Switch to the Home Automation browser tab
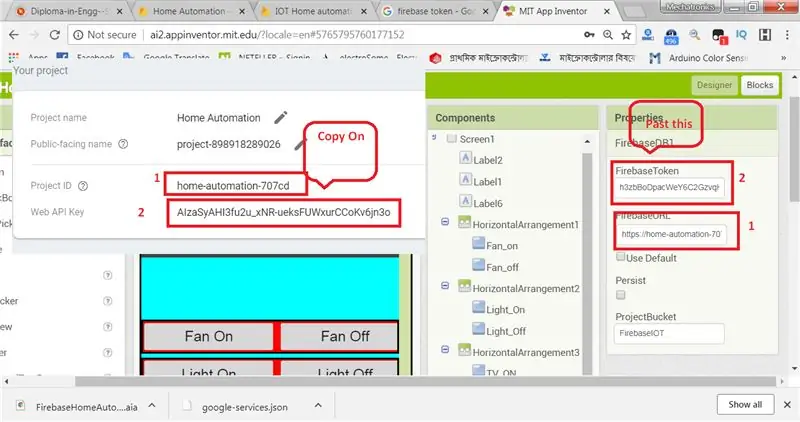 [192, 11]
